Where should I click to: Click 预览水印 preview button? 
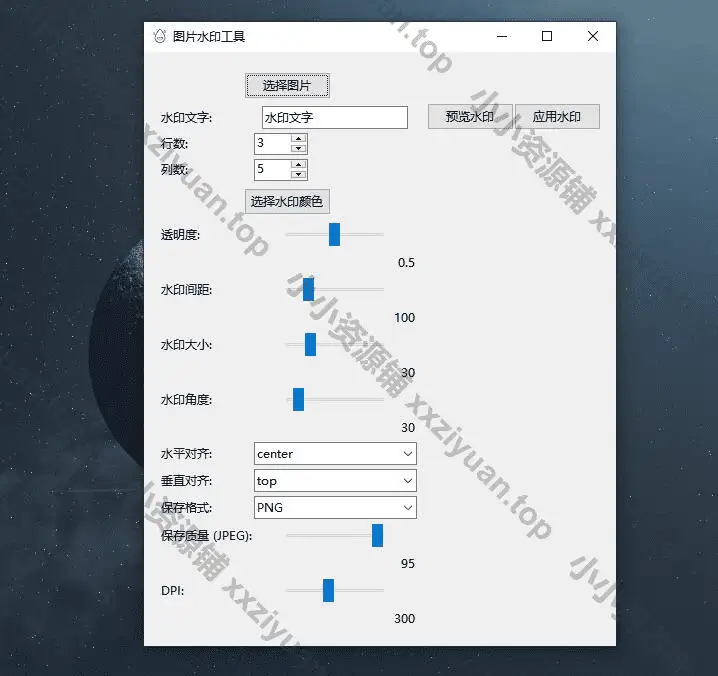[x=470, y=116]
